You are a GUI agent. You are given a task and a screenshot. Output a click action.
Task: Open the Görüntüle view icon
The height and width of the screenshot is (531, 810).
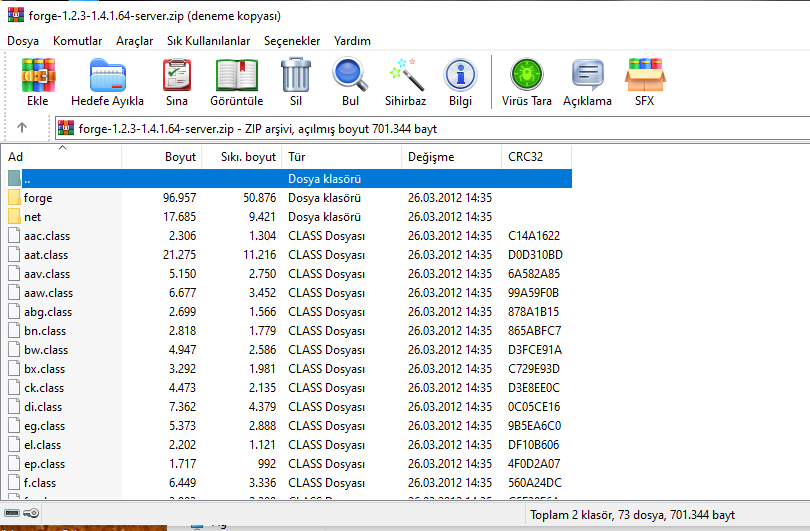pyautogui.click(x=237, y=75)
